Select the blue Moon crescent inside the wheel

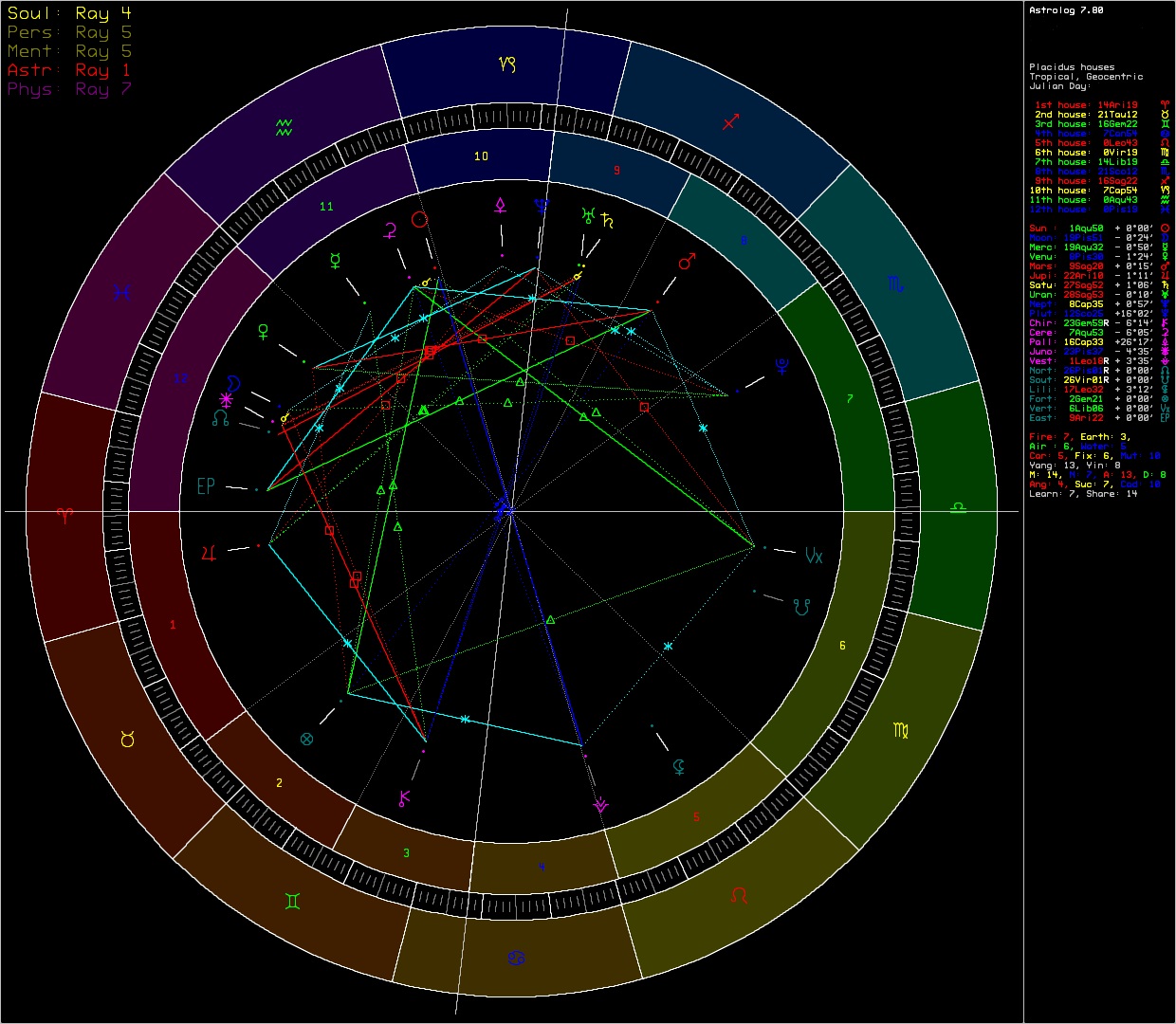(x=232, y=382)
